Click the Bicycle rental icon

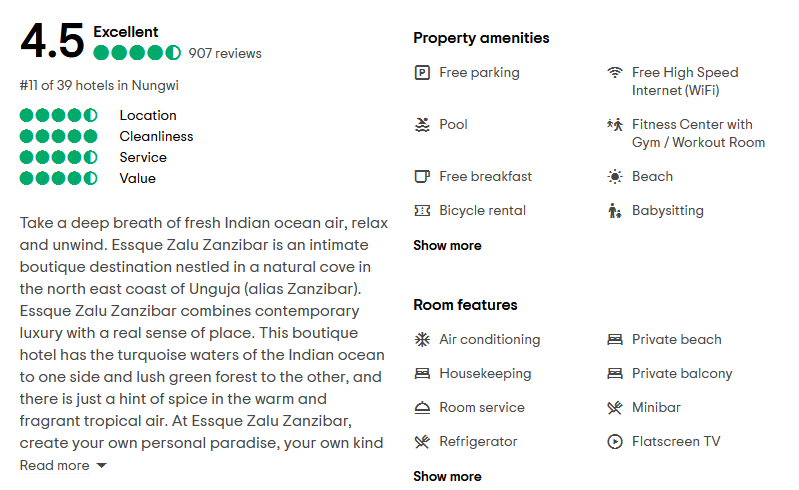click(x=422, y=211)
